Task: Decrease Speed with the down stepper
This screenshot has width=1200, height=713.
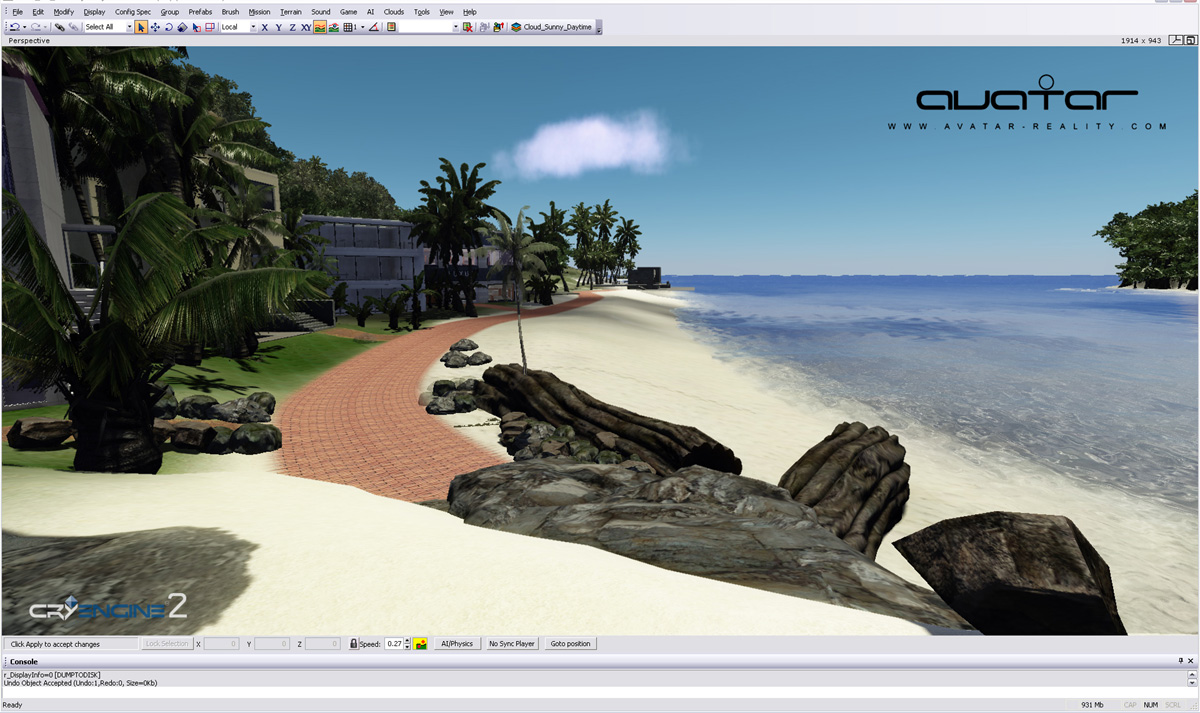Action: (408, 647)
